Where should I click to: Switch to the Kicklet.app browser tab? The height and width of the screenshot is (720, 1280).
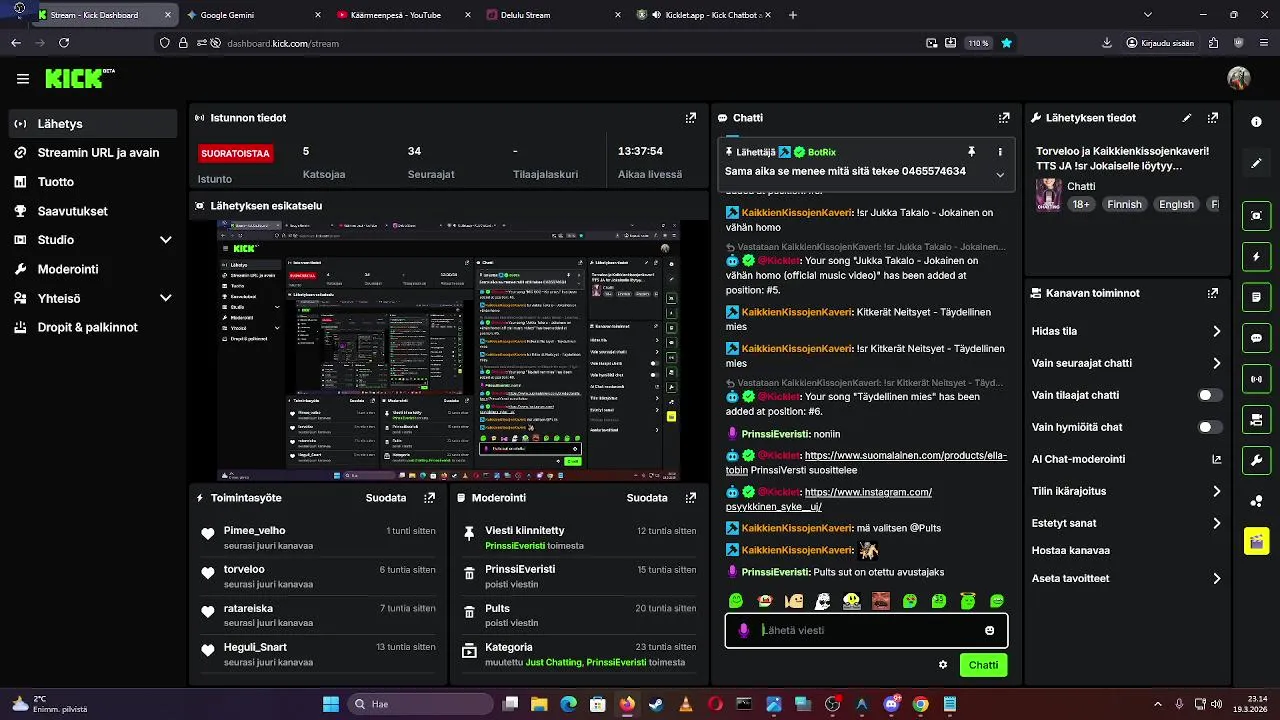704,15
